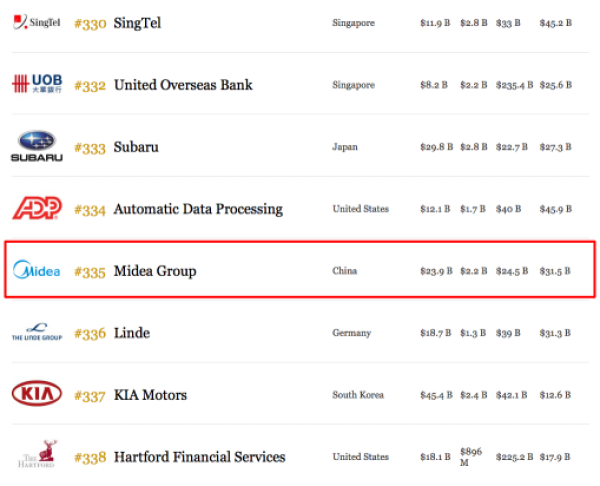This screenshot has width=600, height=486.
Task: Click the KIA oval logo
Action: (37, 393)
